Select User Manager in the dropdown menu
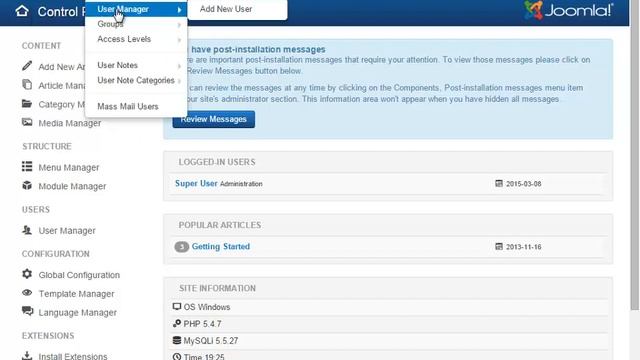640x360 pixels. pyautogui.click(x=136, y=9)
